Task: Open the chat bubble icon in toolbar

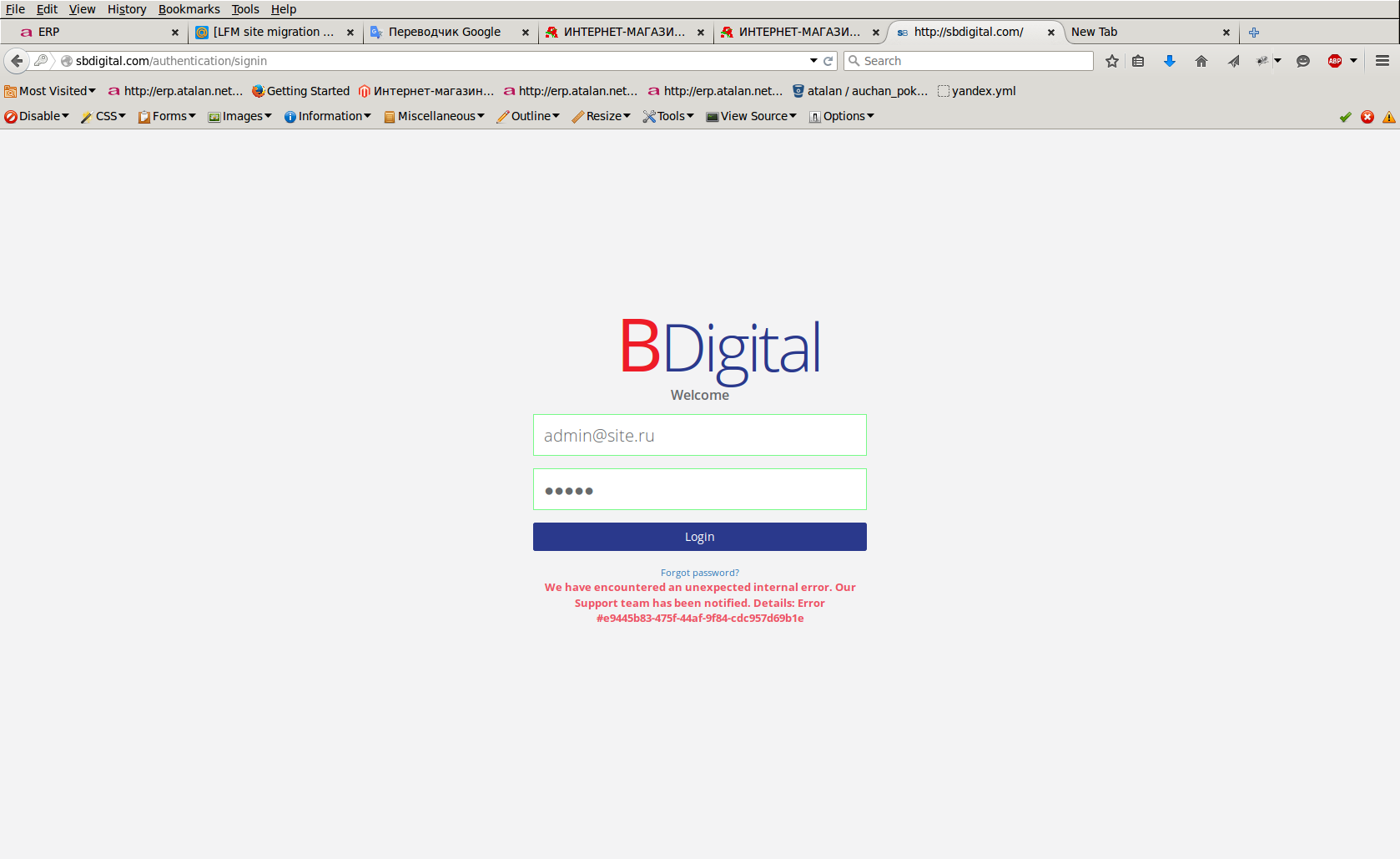Action: point(1303,61)
